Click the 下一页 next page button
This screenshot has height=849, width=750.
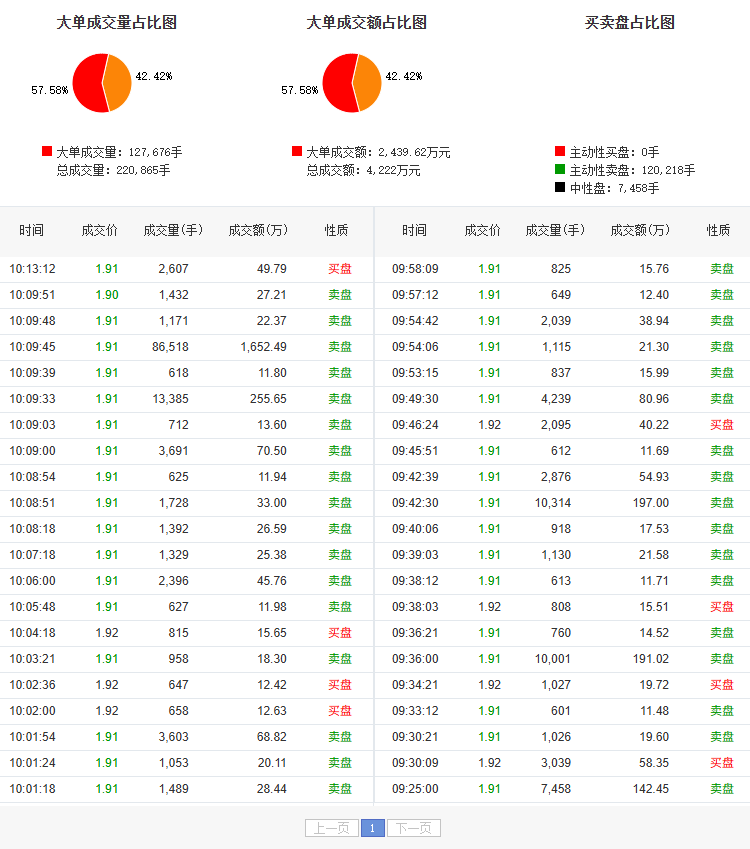(x=414, y=828)
